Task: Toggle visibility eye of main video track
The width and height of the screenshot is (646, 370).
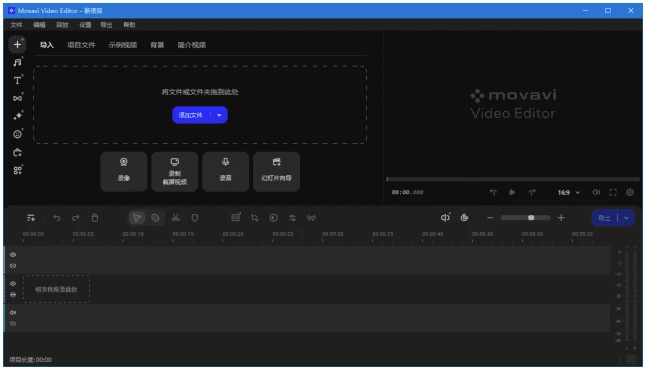Action: 13,283
